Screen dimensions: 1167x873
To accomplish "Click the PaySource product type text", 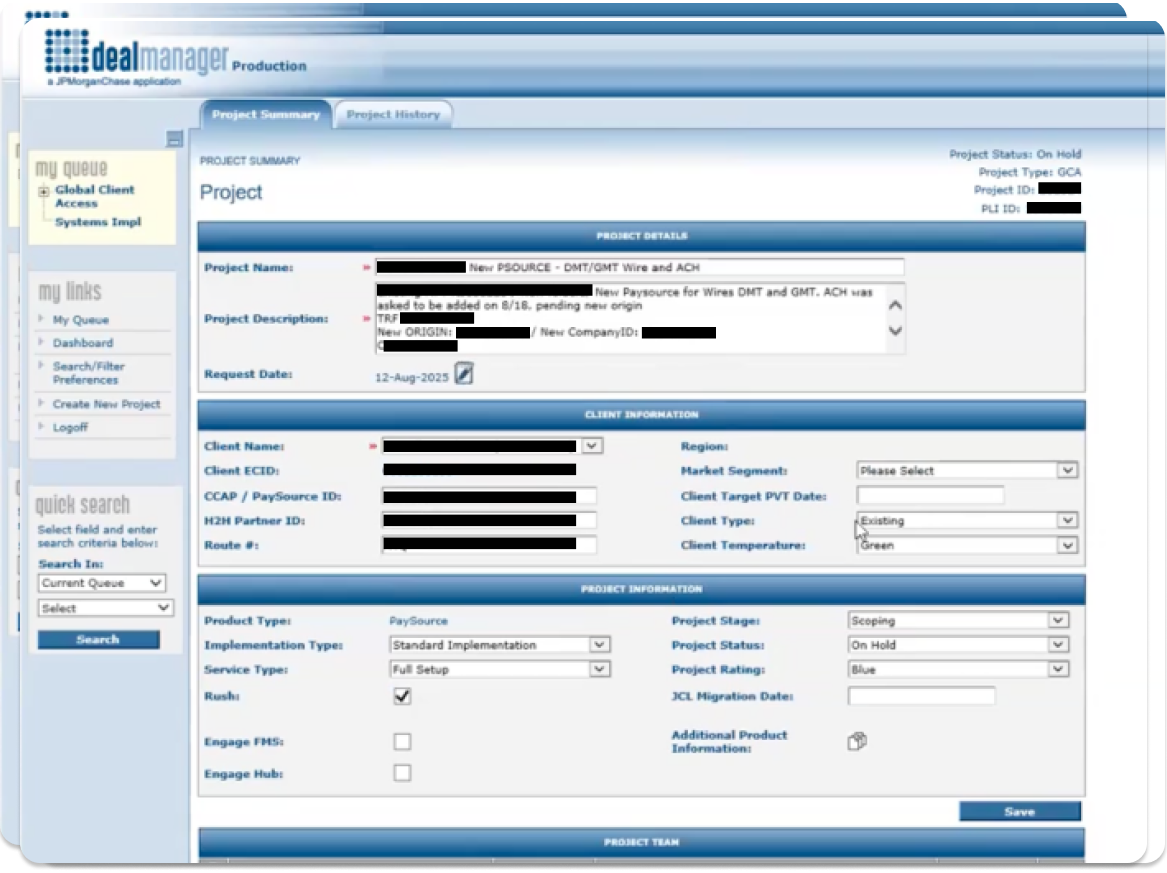I will pos(418,621).
